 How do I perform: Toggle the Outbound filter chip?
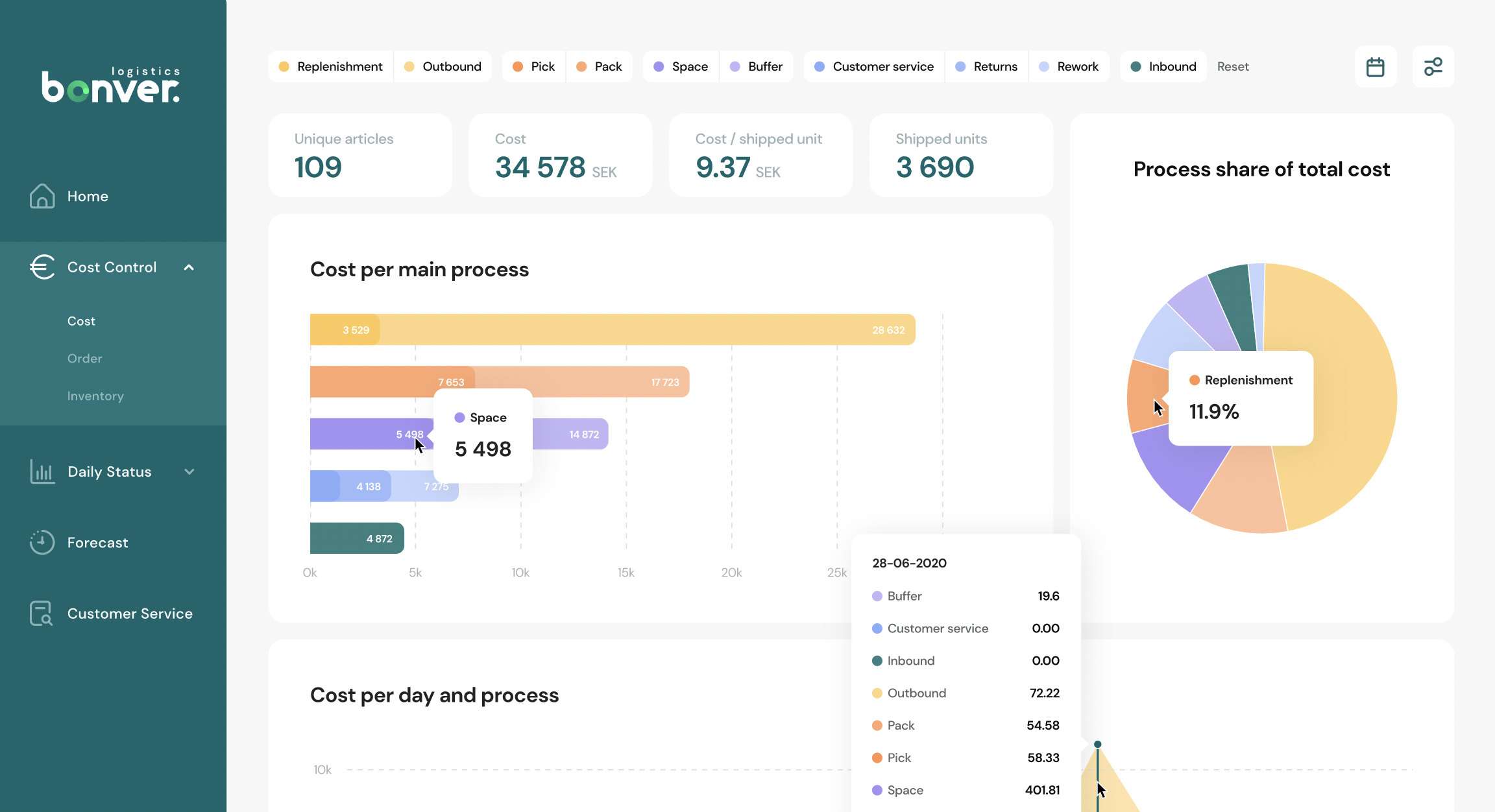point(443,66)
